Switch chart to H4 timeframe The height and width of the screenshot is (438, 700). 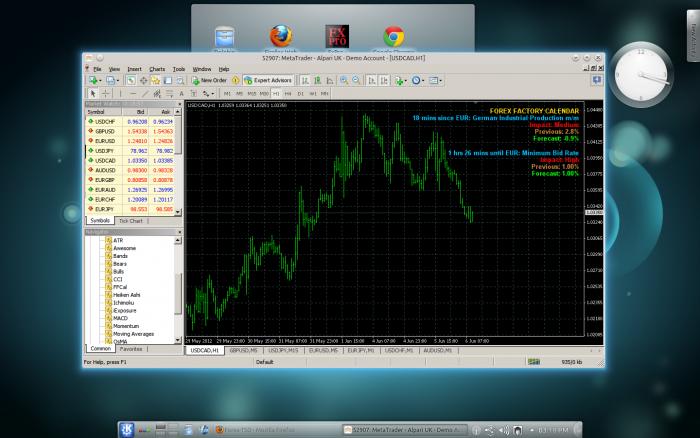[x=288, y=94]
